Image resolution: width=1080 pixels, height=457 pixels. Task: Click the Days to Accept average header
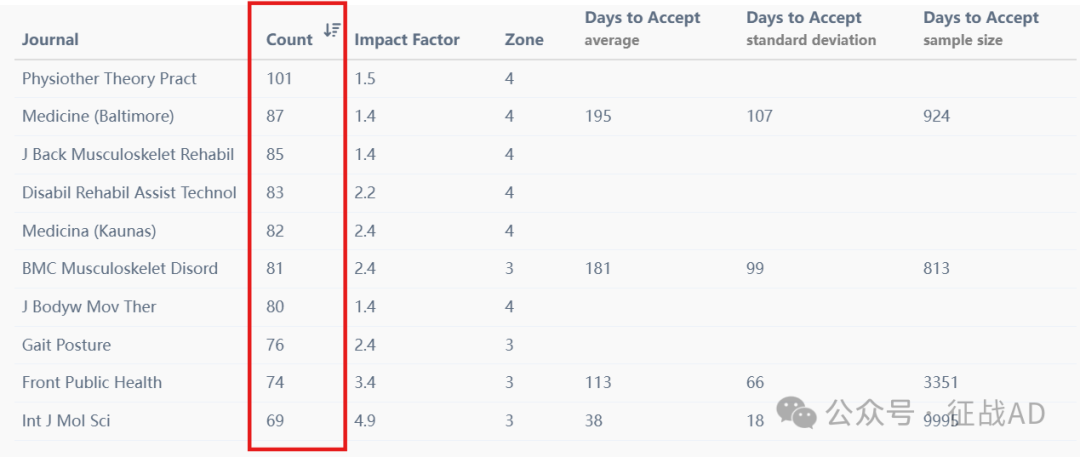643,29
